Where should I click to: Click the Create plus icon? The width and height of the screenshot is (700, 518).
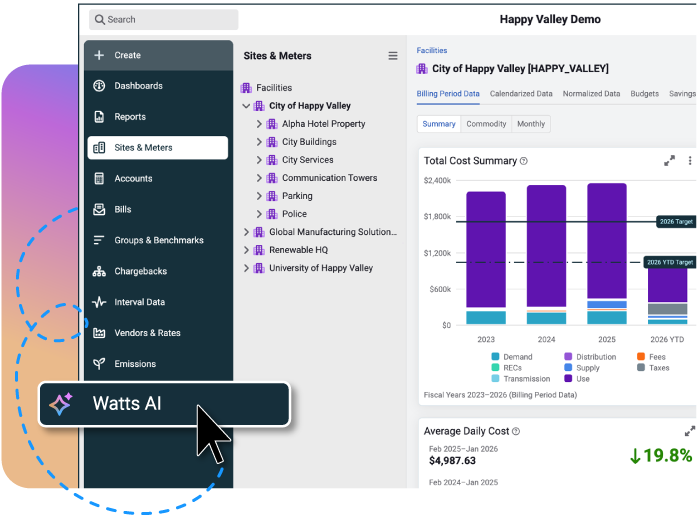click(x=99, y=55)
